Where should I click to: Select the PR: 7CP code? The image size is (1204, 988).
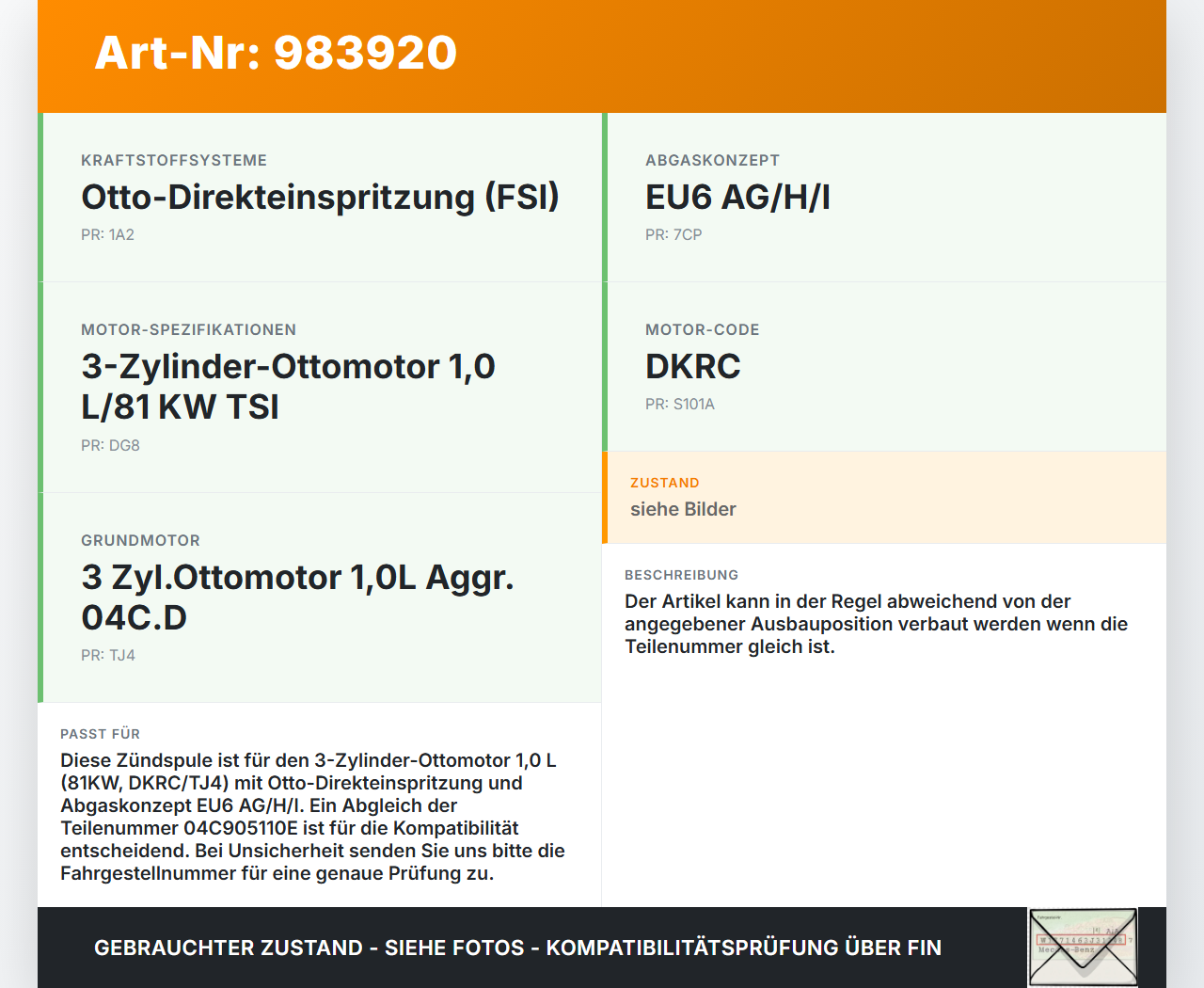672,234
